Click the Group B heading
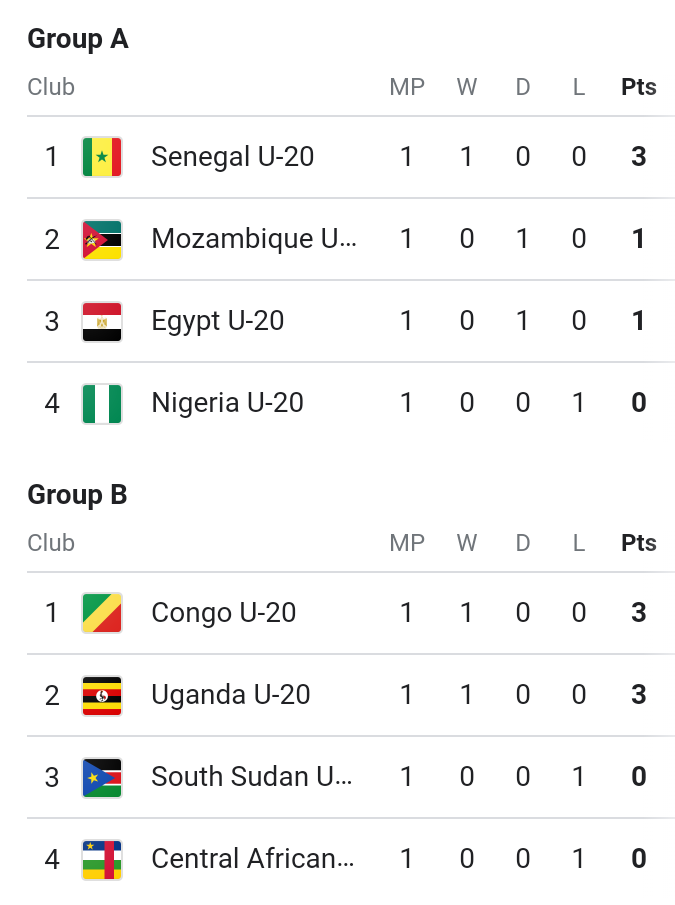 pos(77,495)
